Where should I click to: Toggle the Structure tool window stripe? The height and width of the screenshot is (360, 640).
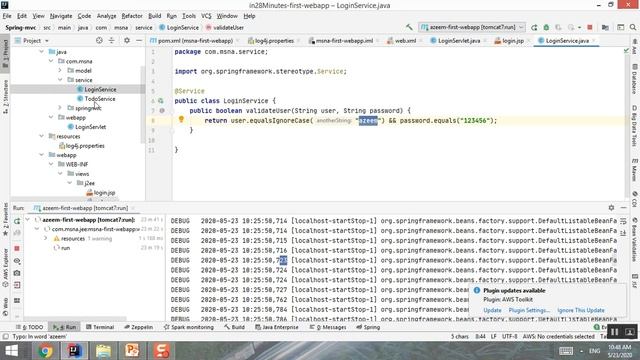pyautogui.click(x=5, y=97)
